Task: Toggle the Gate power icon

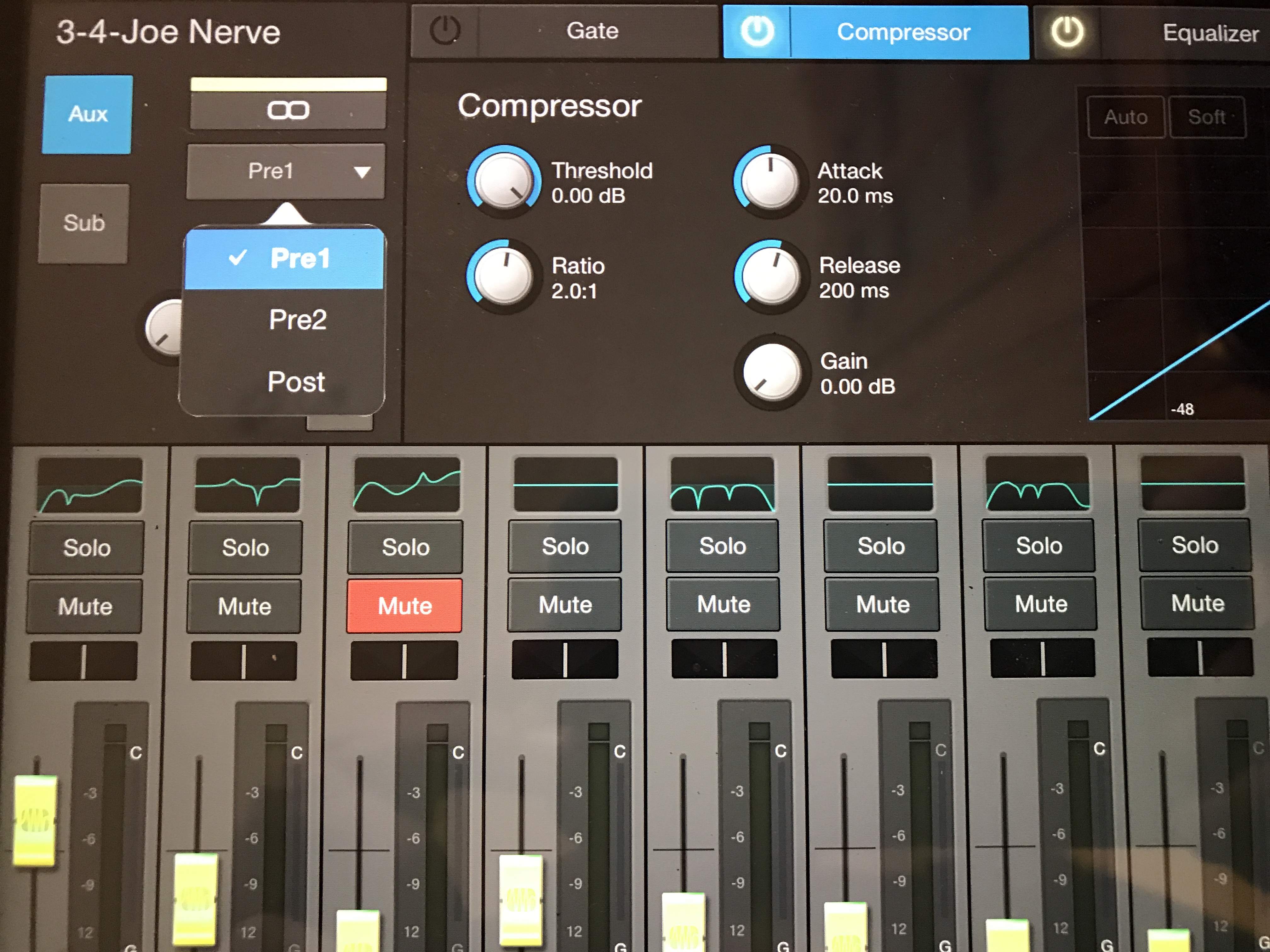Action: coord(445,31)
